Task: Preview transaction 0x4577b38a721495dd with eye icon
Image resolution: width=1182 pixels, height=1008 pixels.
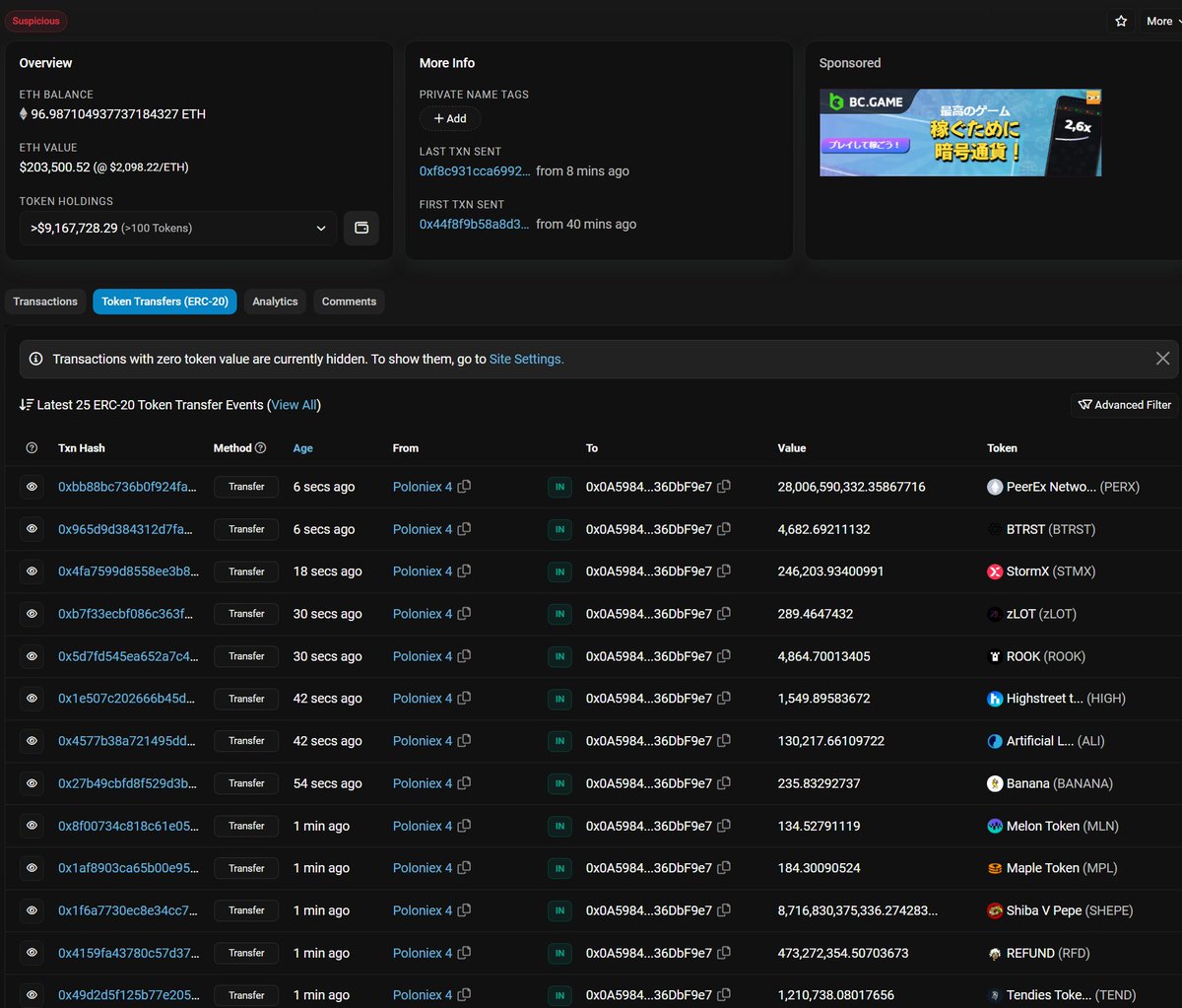Action: point(32,741)
